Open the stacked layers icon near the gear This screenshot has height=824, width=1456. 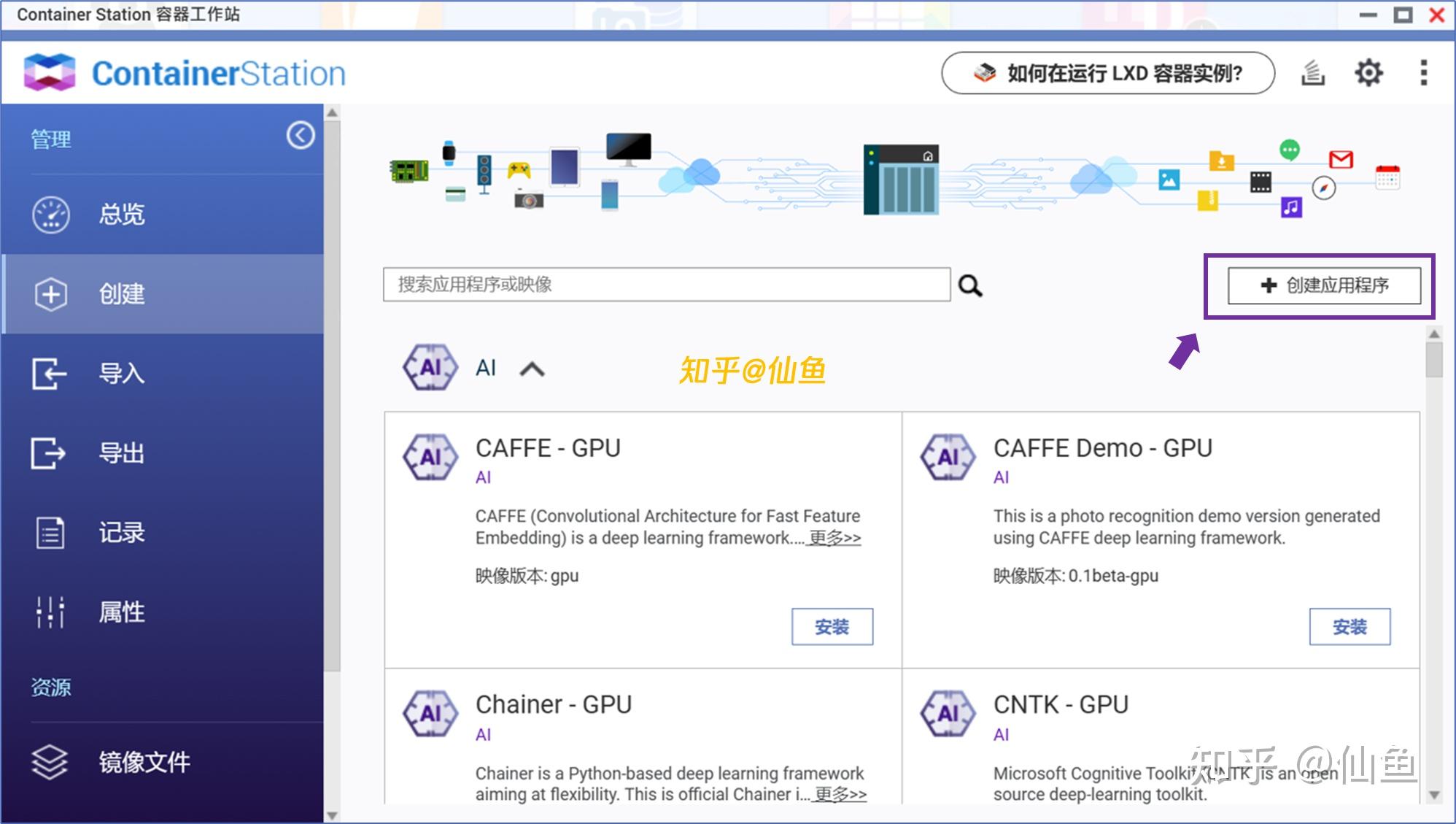pyautogui.click(x=1312, y=73)
